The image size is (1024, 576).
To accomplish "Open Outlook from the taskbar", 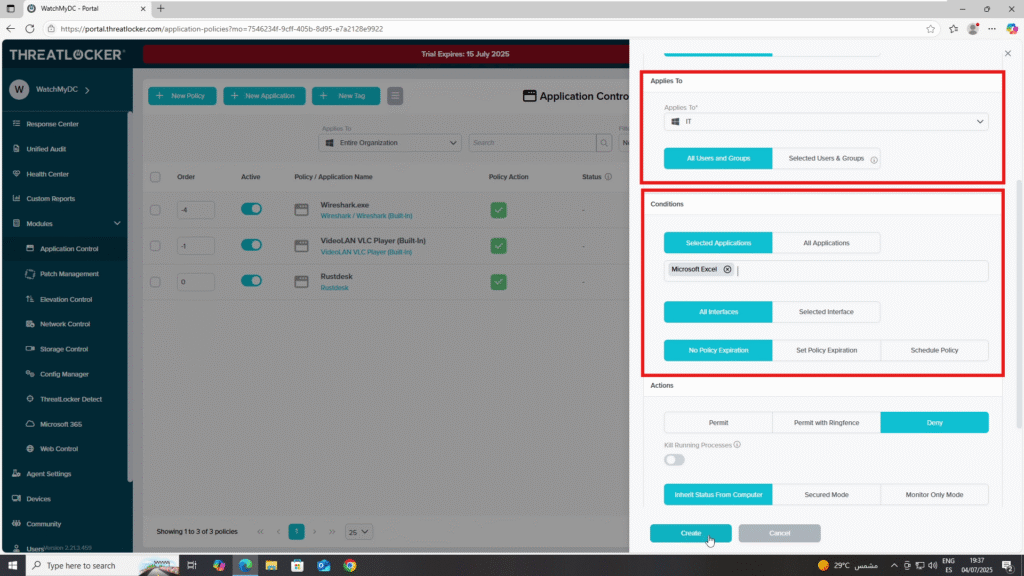I will (324, 566).
